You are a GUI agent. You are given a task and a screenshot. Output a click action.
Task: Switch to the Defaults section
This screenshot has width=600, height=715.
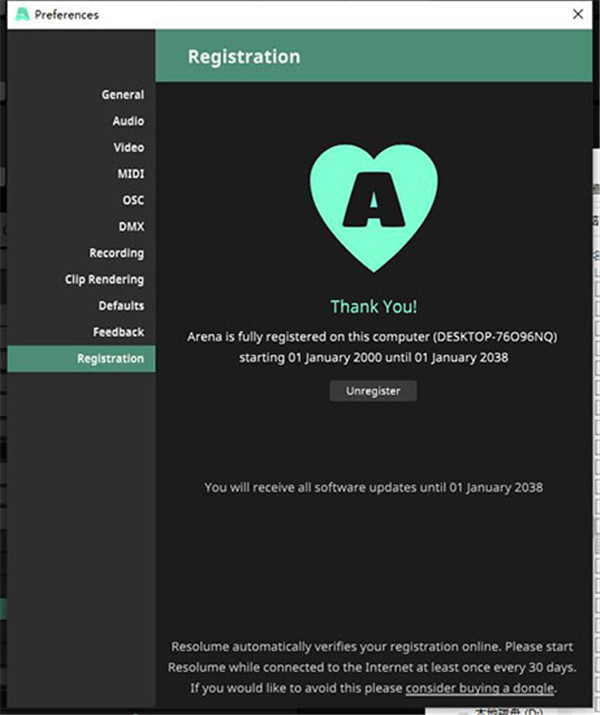pos(121,306)
